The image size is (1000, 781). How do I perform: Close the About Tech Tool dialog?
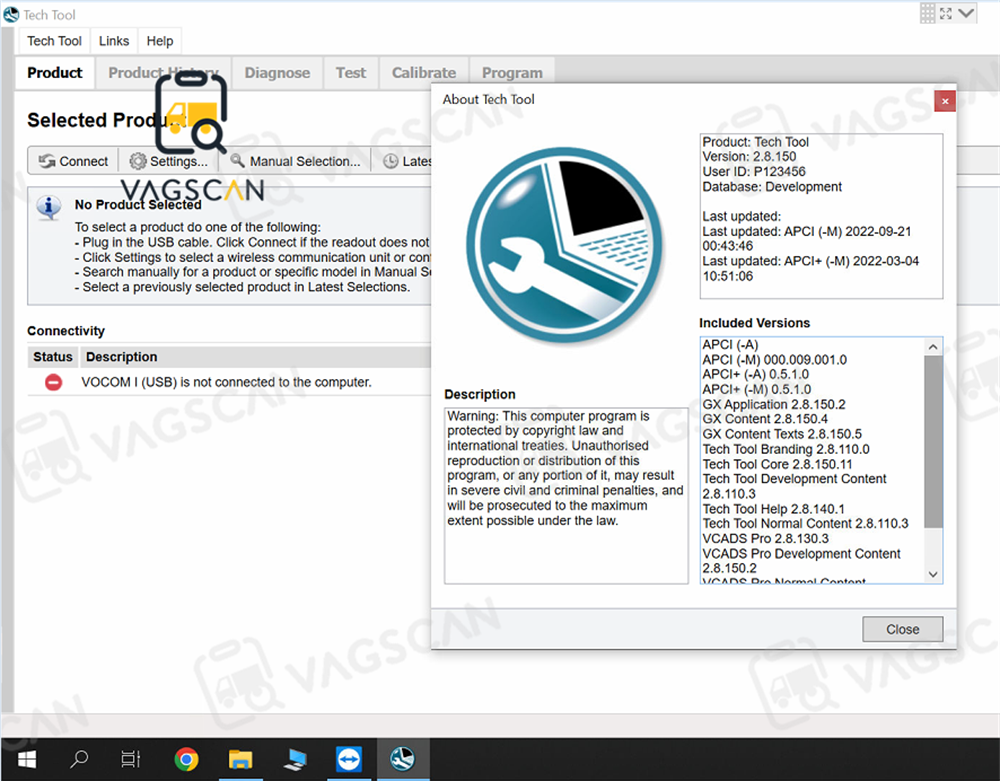[x=902, y=629]
